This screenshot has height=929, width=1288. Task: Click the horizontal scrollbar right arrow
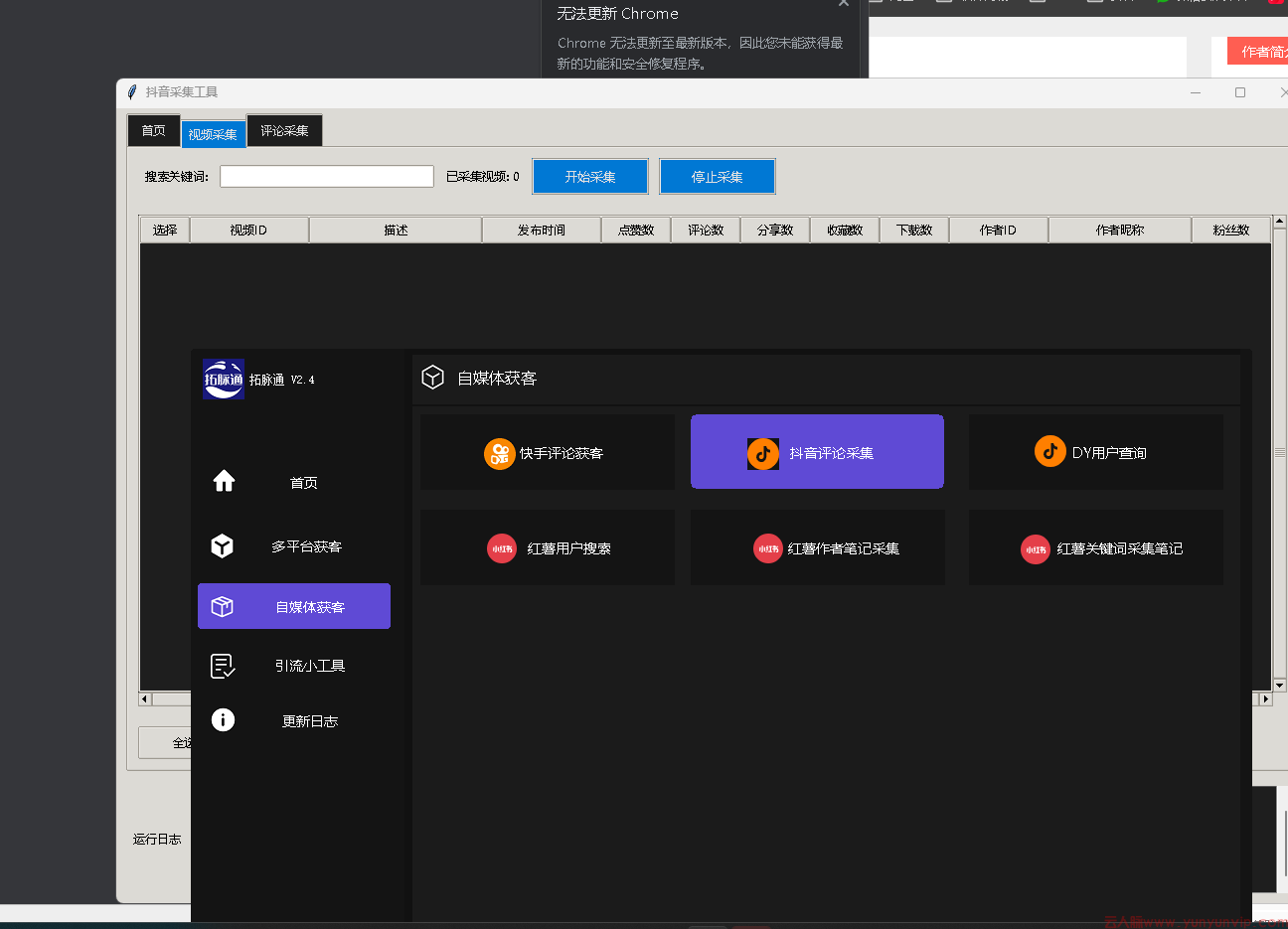pyautogui.click(x=1265, y=698)
